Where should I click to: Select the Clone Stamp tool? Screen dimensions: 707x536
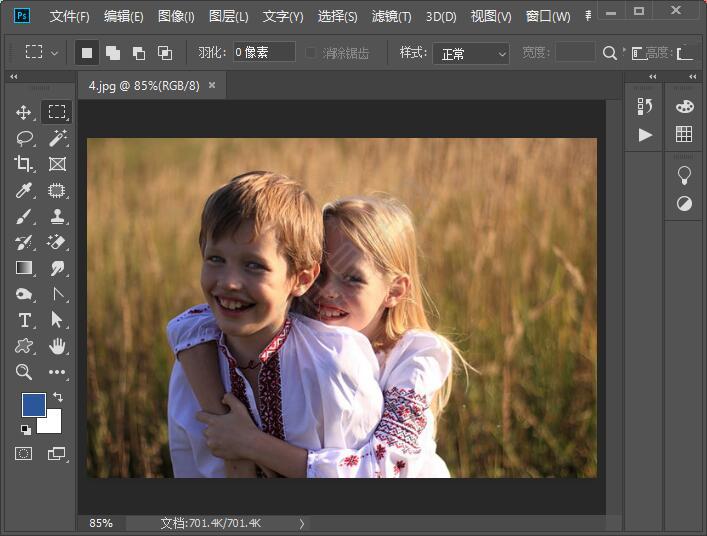(x=57, y=216)
